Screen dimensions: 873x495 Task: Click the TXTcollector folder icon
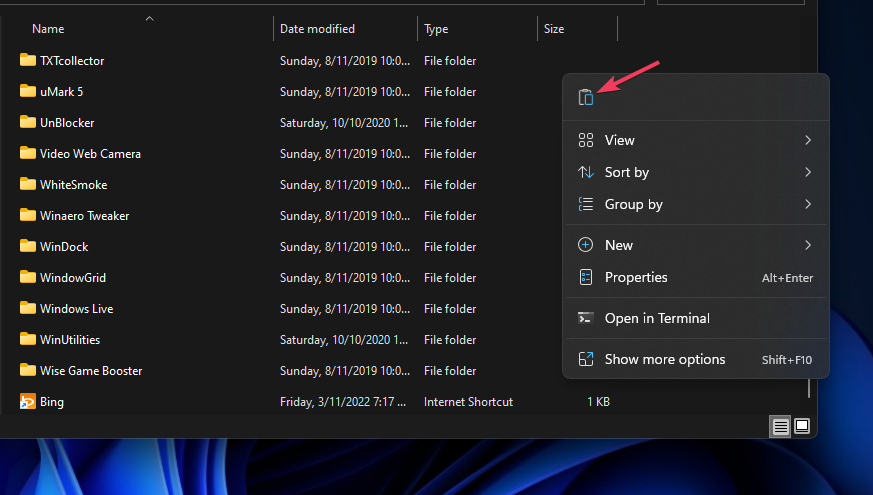(x=28, y=61)
